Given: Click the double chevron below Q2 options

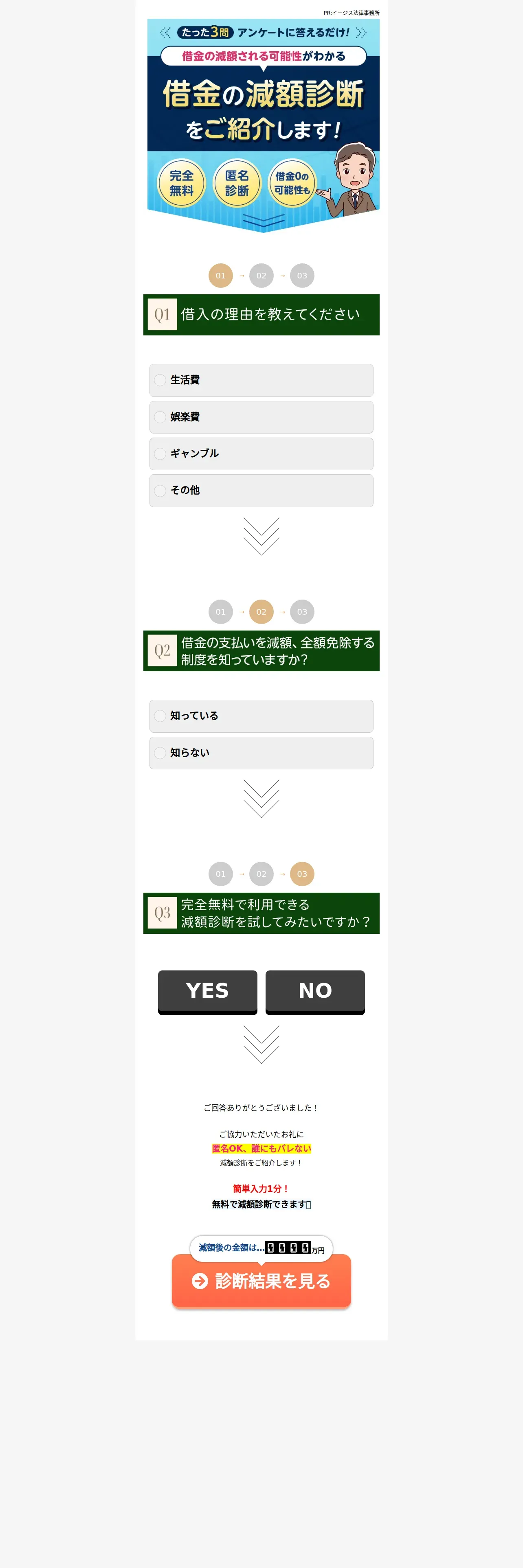Looking at the screenshot, I should pos(261,799).
